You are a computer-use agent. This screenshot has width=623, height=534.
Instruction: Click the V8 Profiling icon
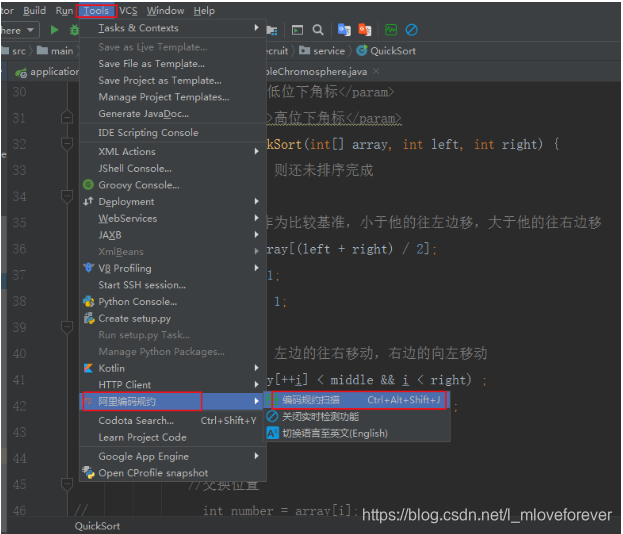[88, 268]
